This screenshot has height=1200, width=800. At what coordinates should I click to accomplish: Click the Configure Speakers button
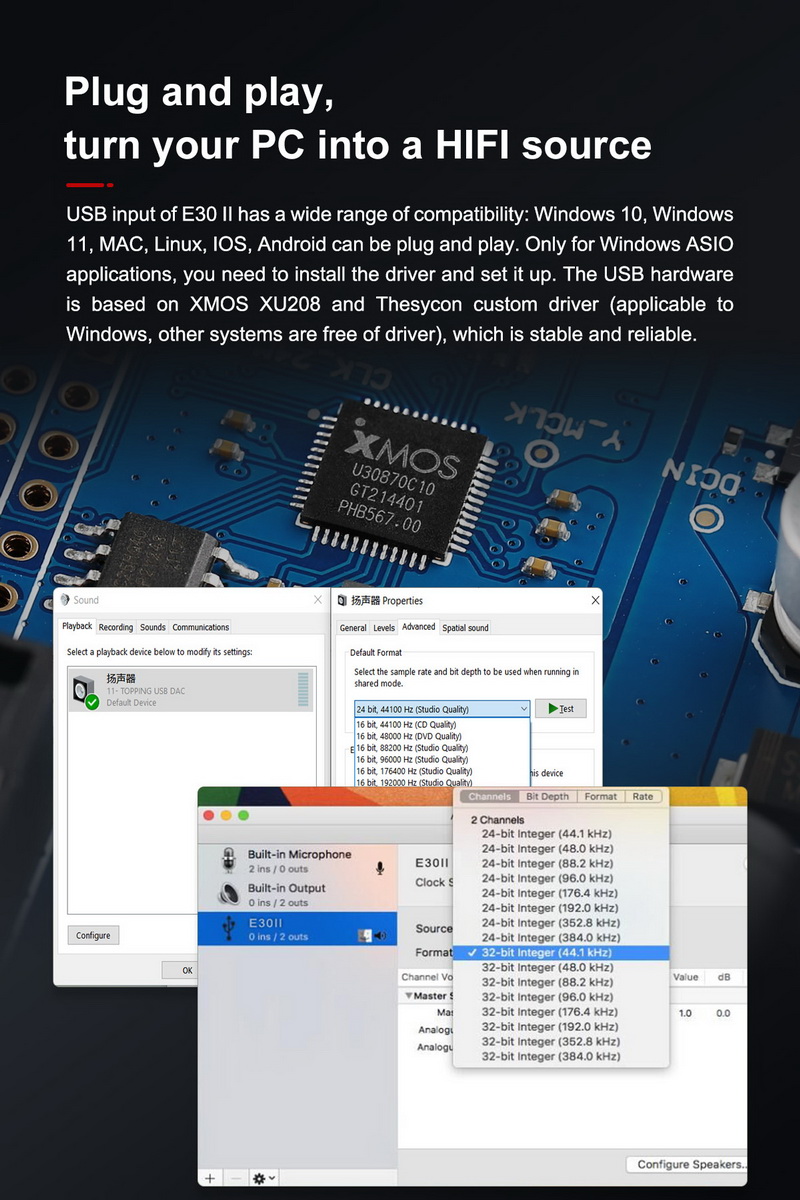pos(690,1164)
